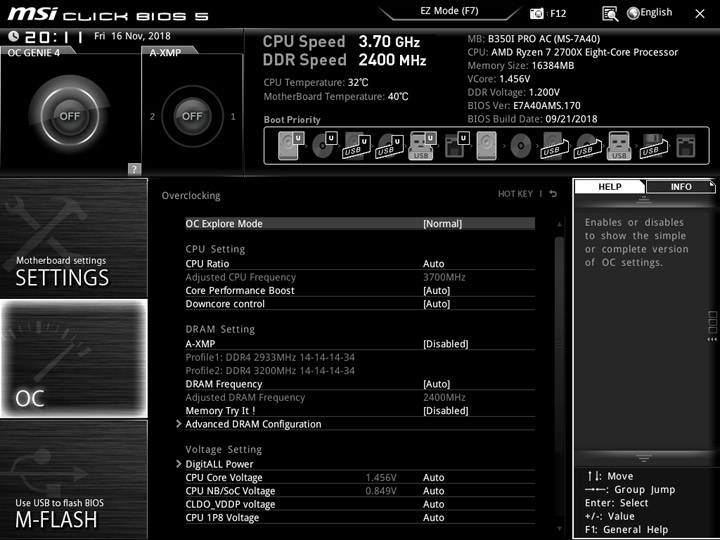720x540 pixels.
Task: Go back with the return arrow beside HOT KEY
Action: point(553,194)
